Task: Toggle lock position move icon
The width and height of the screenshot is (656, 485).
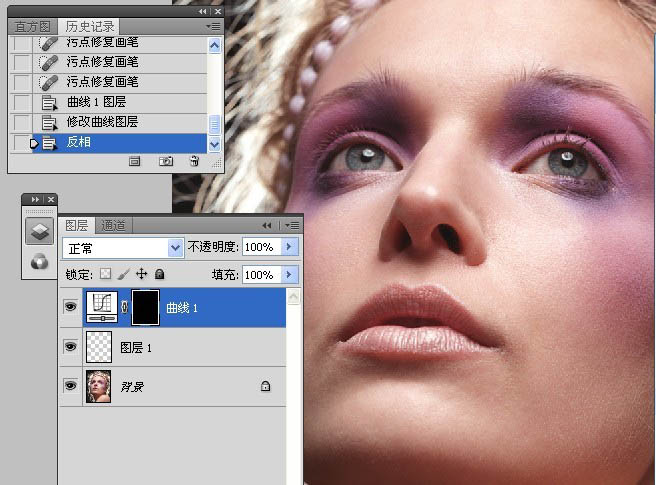Action: coord(141,274)
